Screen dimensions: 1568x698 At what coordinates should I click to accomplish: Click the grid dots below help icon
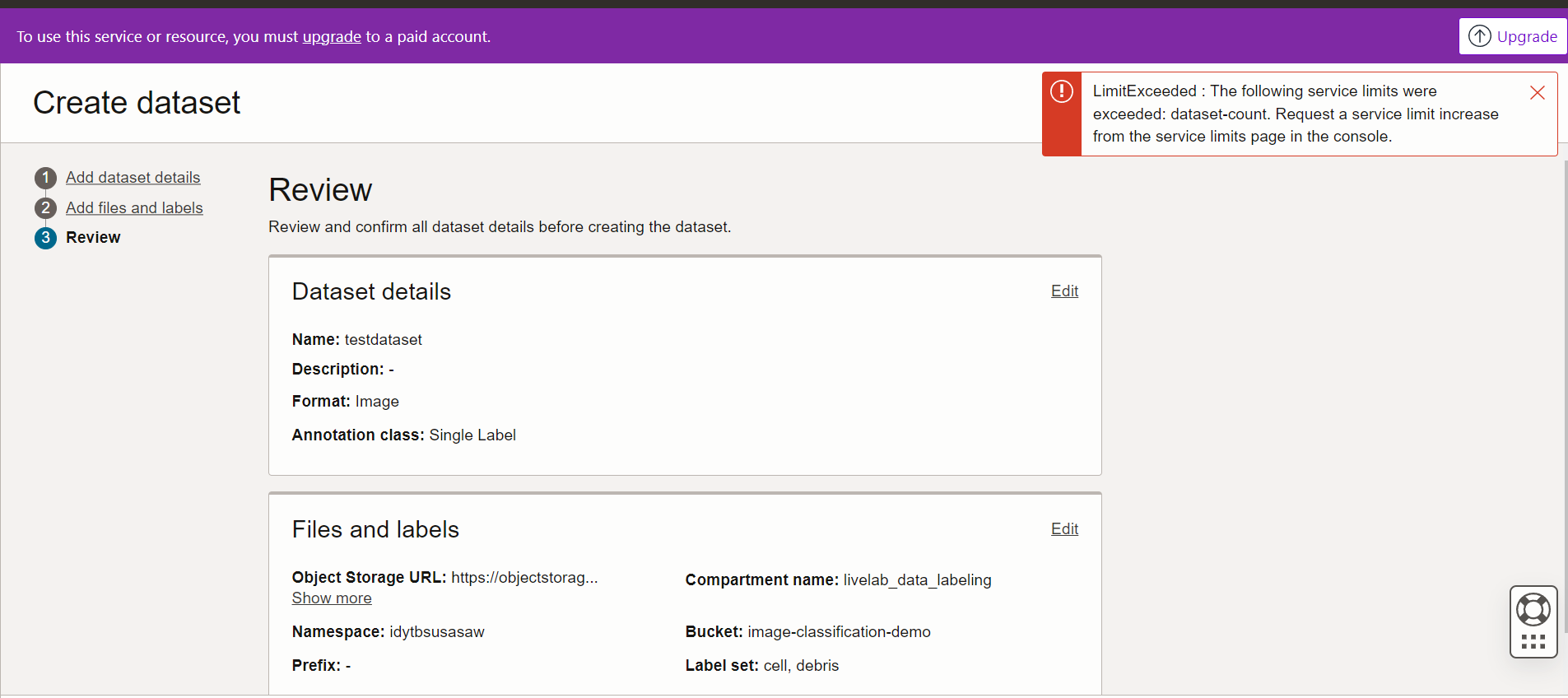(1533, 642)
